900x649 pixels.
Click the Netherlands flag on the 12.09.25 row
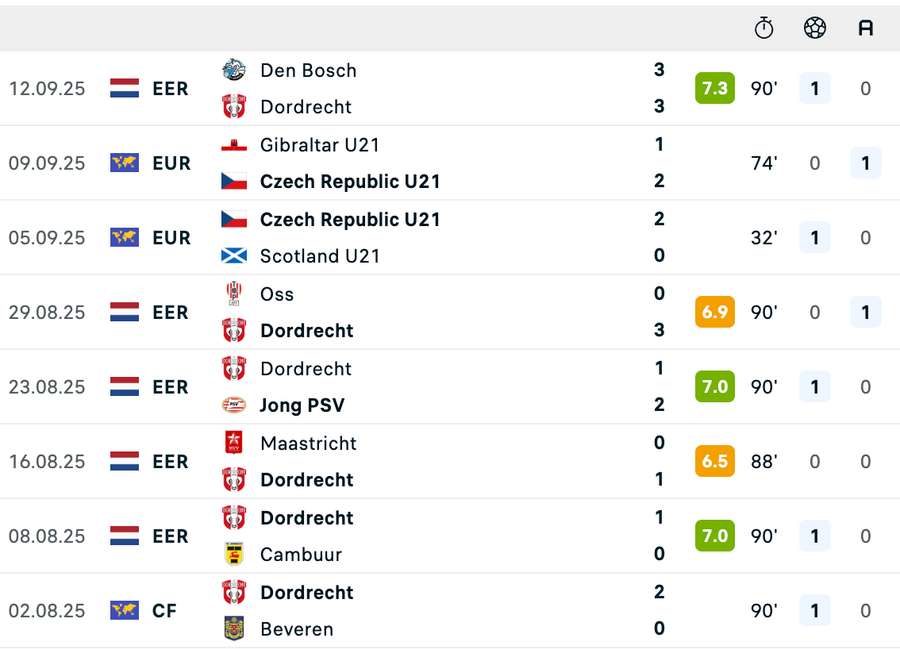[x=125, y=88]
